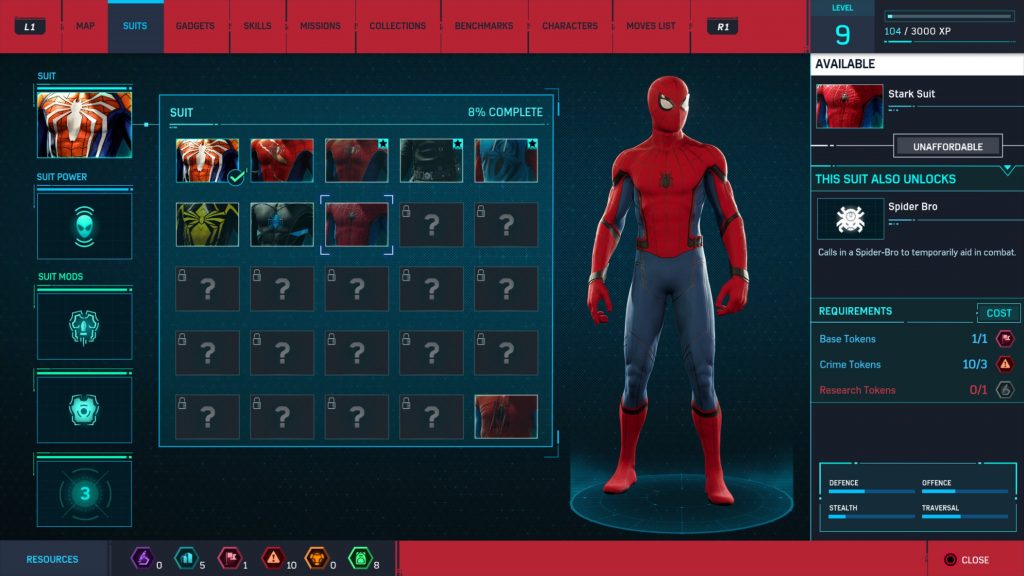Select the first locked suit in row four

point(208,353)
